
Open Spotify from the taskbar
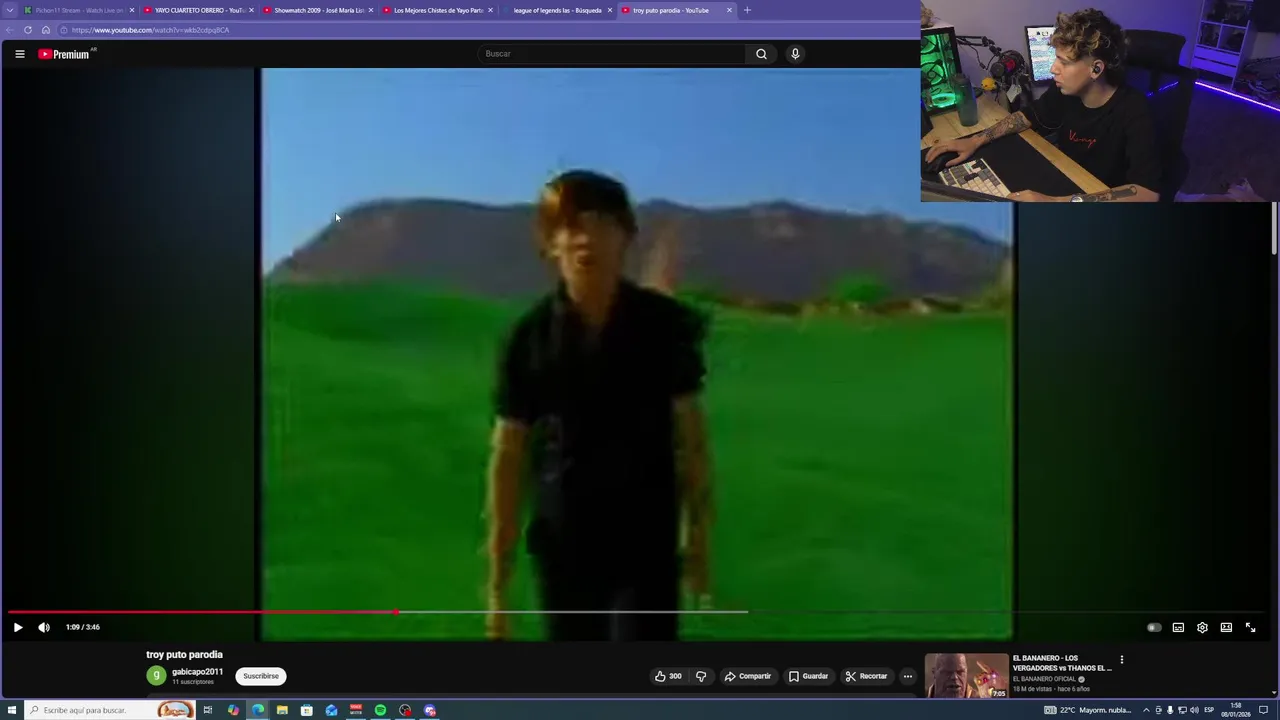380,710
